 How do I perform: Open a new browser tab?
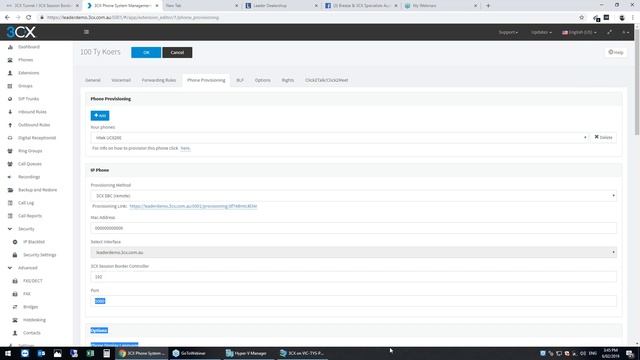[488, 6]
